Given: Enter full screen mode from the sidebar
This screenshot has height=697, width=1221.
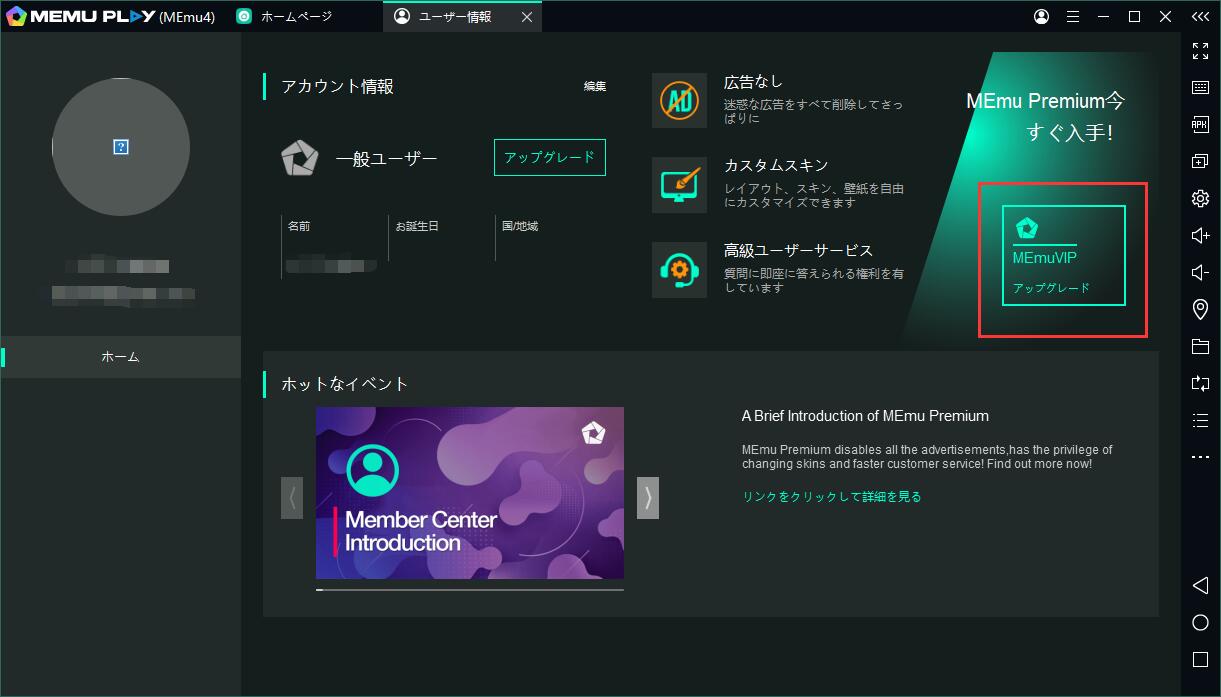Looking at the screenshot, I should [1200, 51].
